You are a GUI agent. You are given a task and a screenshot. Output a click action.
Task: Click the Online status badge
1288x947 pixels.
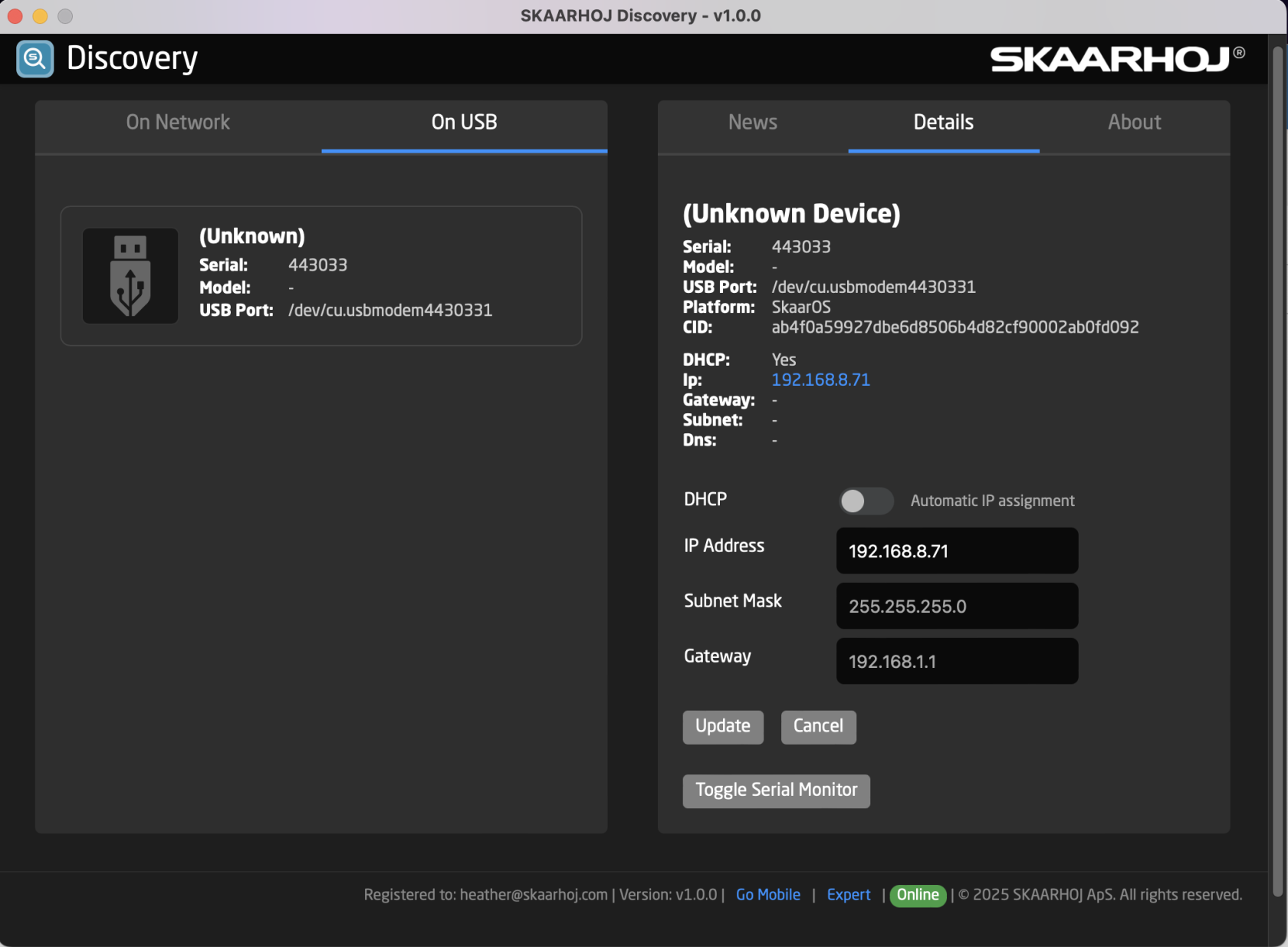(918, 895)
